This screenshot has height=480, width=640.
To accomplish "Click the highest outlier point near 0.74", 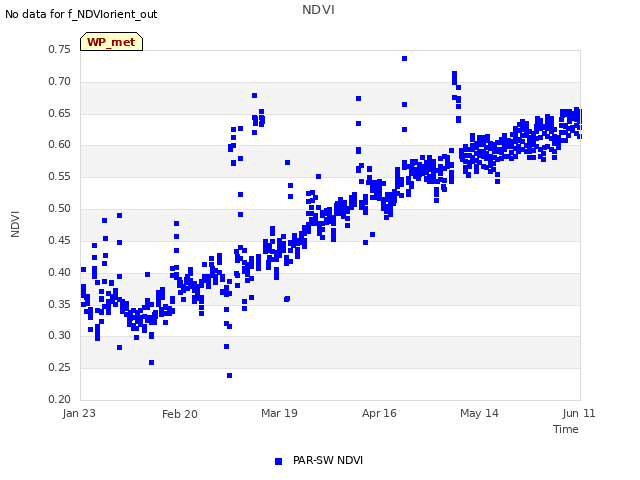I will coord(404,59).
